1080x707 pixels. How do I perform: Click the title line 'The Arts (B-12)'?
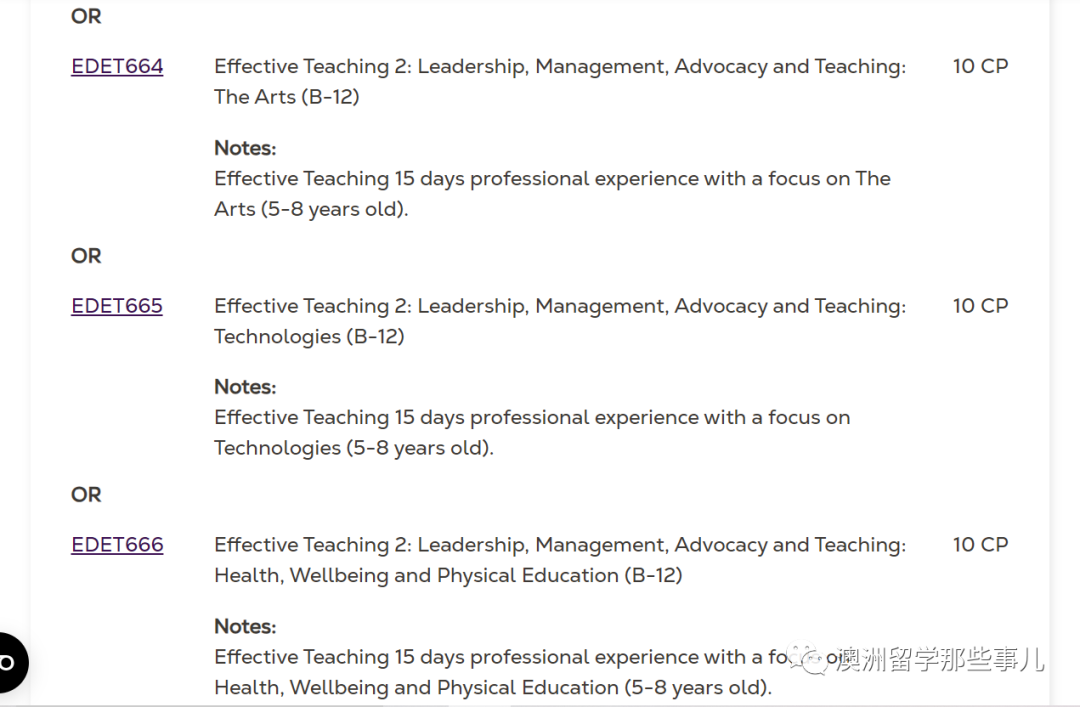click(287, 96)
